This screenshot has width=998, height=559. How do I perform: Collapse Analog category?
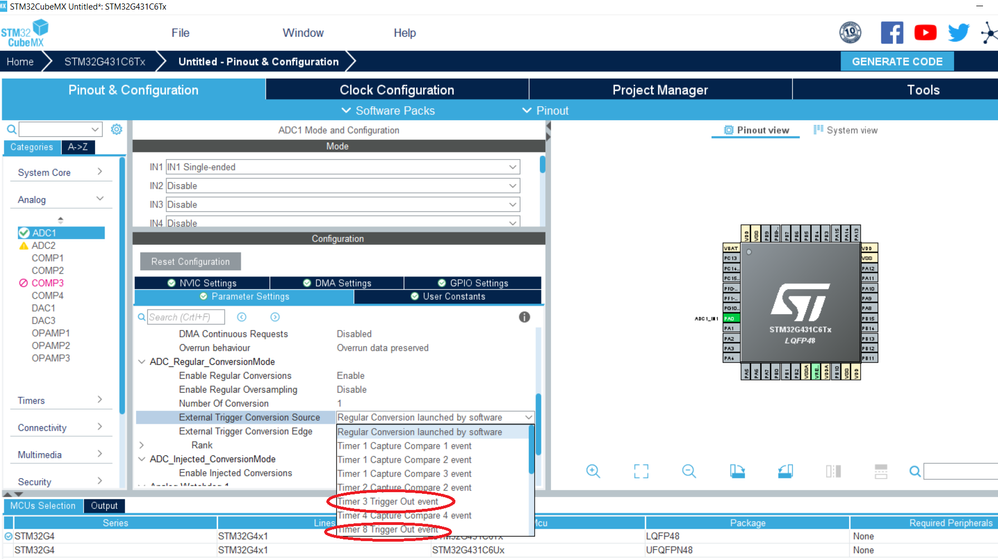(x=60, y=199)
